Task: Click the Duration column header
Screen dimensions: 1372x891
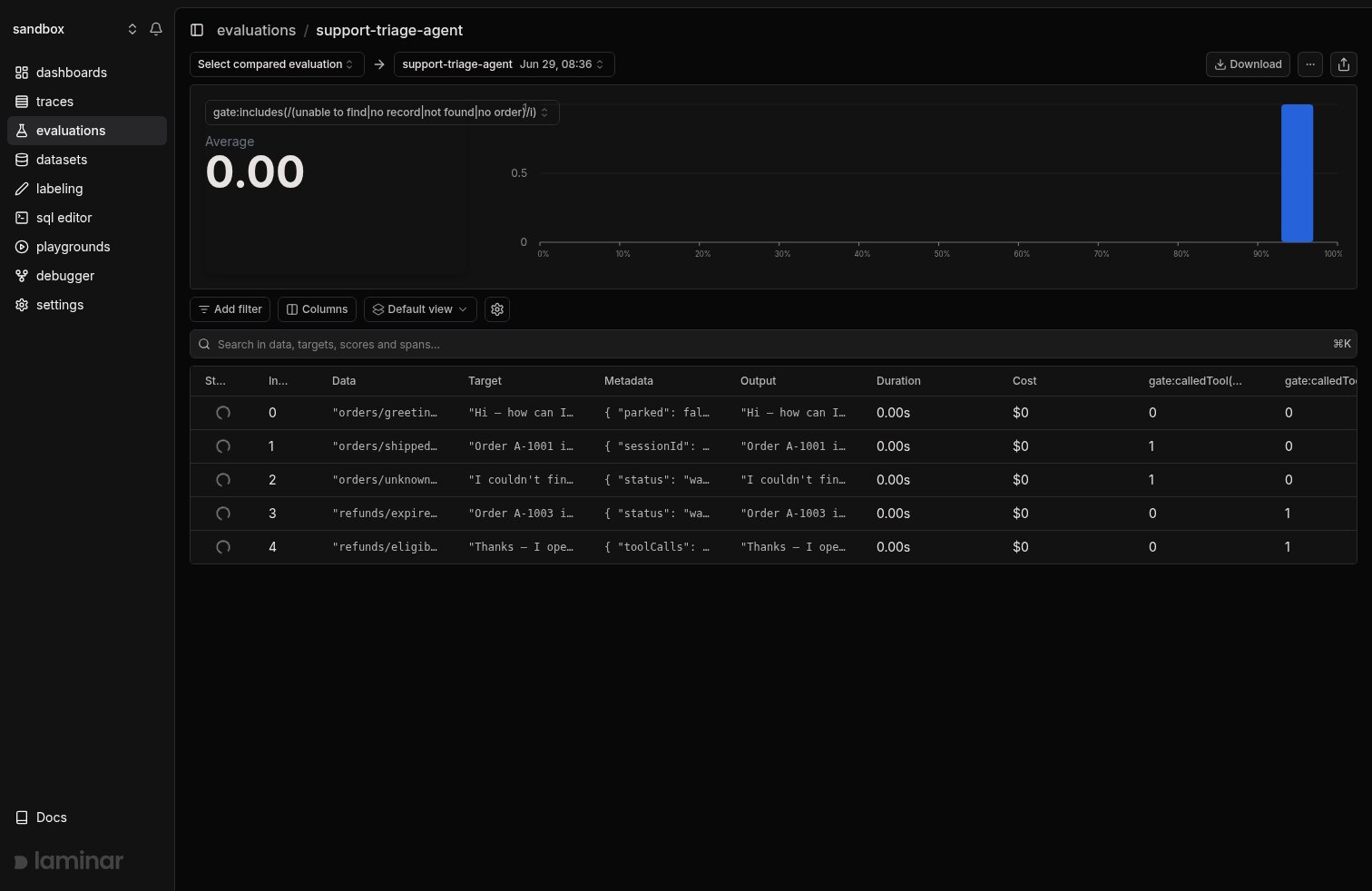Action: coord(898,381)
